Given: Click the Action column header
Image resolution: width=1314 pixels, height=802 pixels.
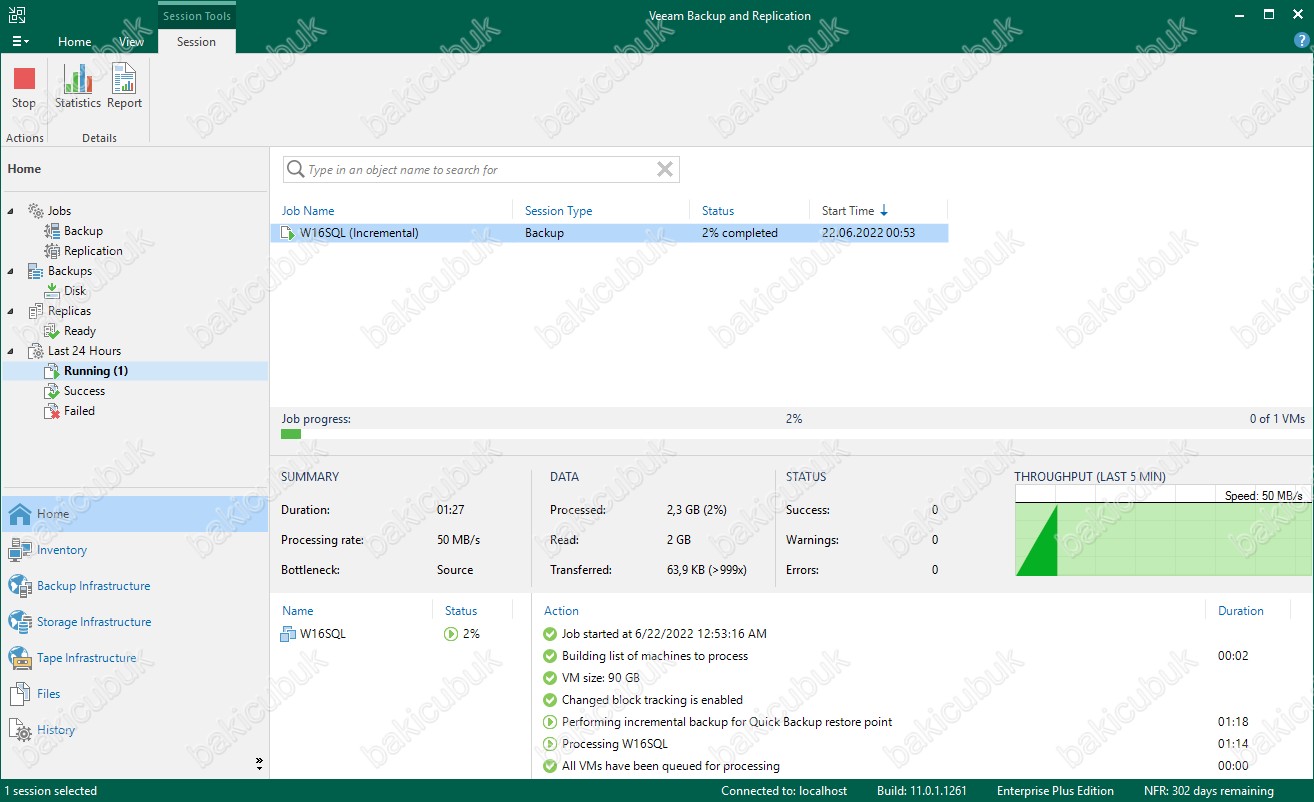Looking at the screenshot, I should 561,611.
